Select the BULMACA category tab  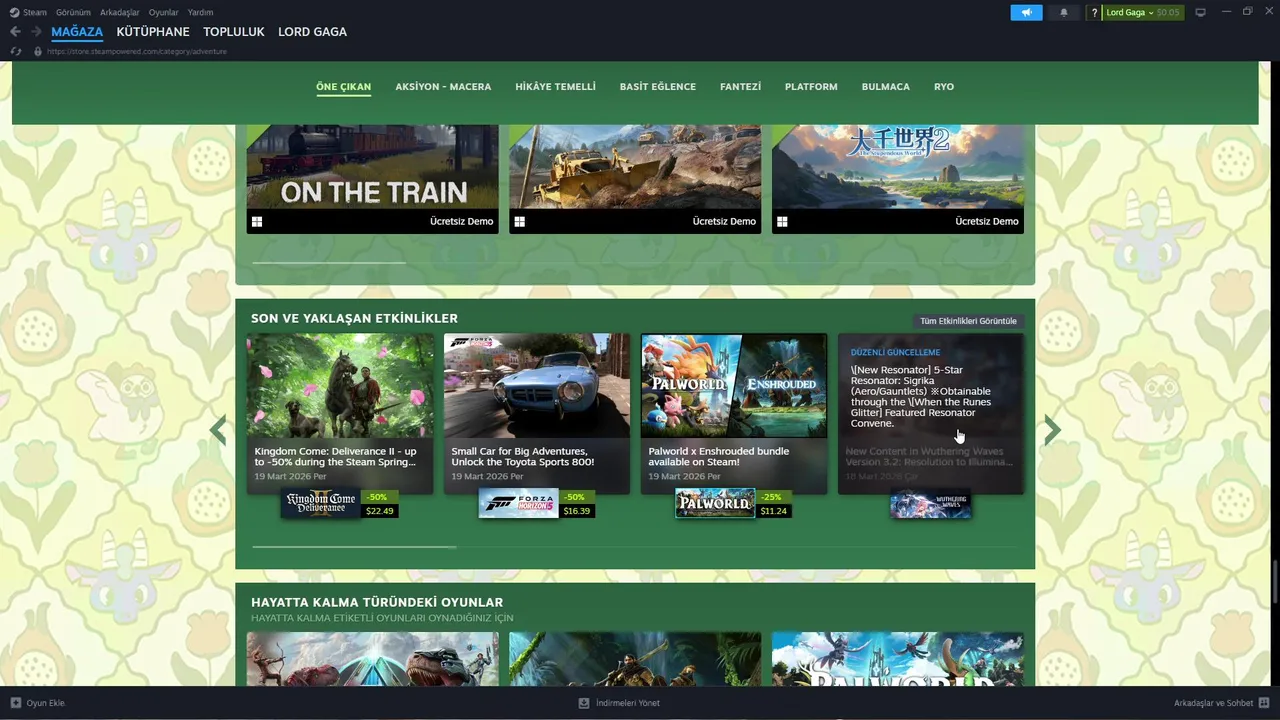point(886,87)
